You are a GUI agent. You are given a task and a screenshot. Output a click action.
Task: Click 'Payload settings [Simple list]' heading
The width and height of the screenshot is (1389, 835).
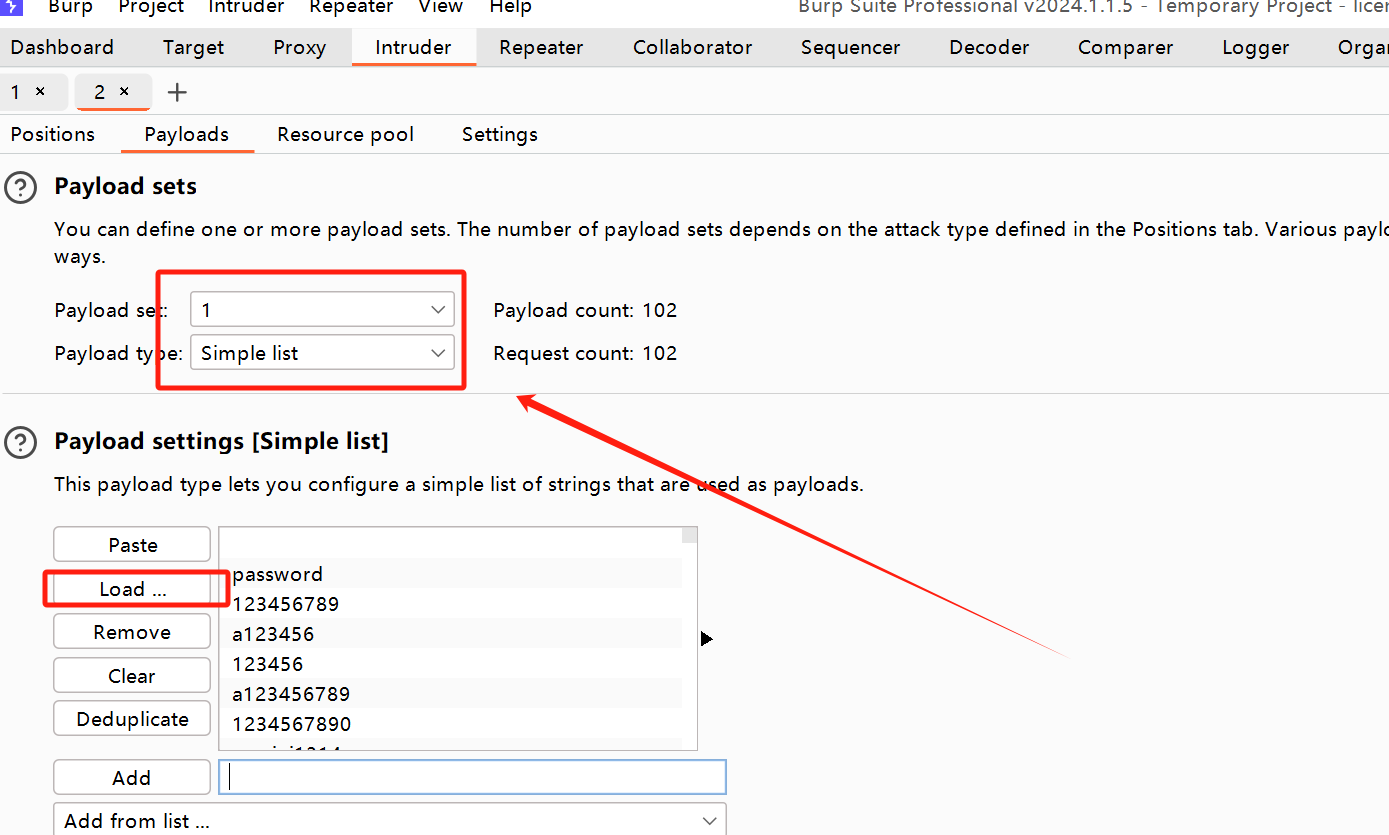221,441
